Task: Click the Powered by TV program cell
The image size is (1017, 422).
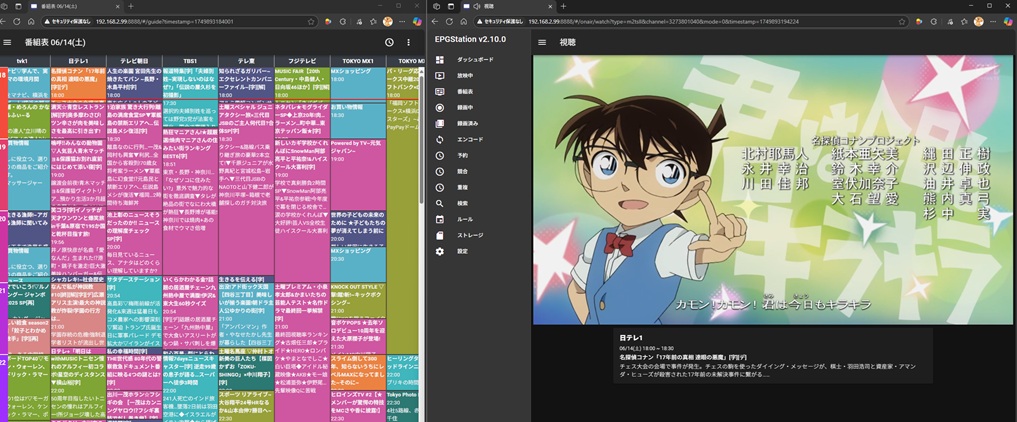Action: (357, 172)
